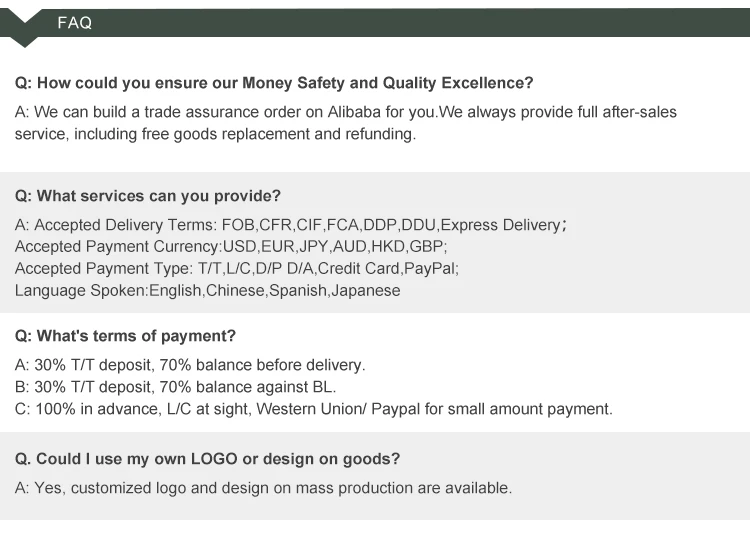Click "Express Delivery" in delivery terms
The image size is (750, 540).
(x=500, y=225)
